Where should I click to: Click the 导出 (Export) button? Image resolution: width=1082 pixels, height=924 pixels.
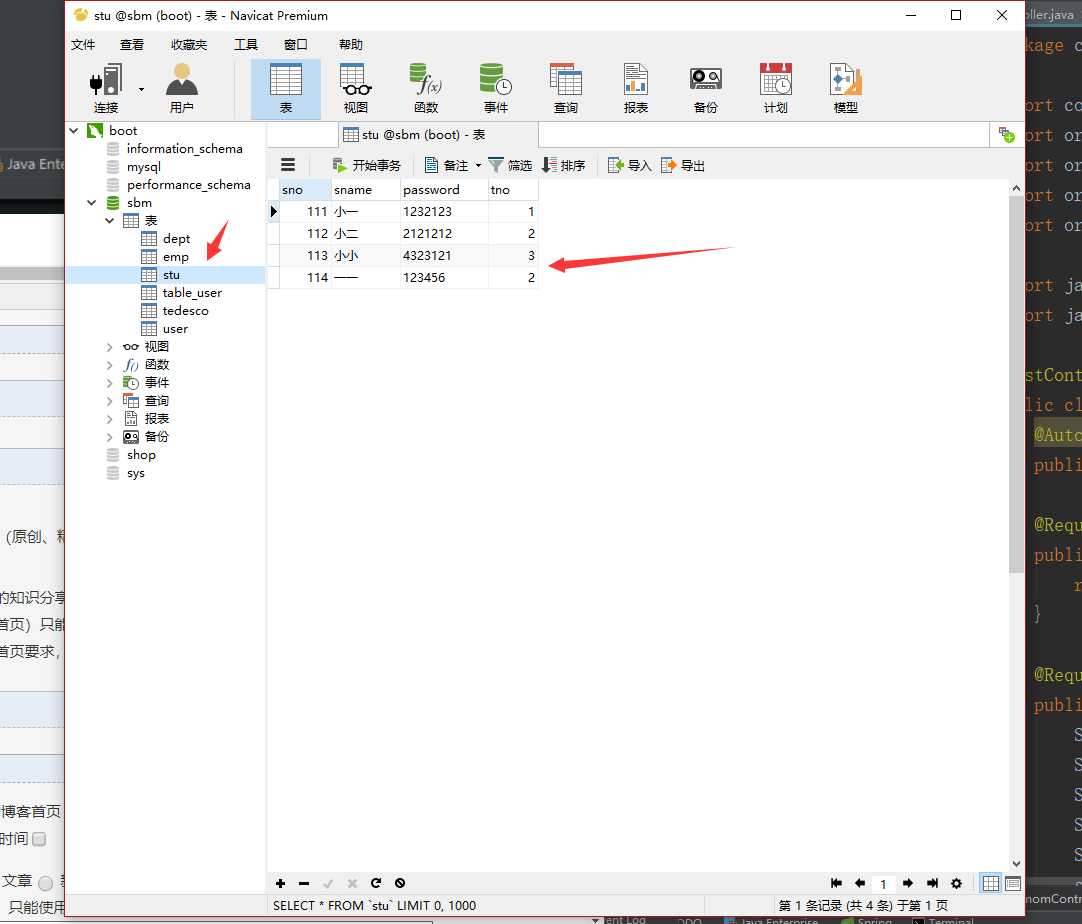[x=682, y=165]
